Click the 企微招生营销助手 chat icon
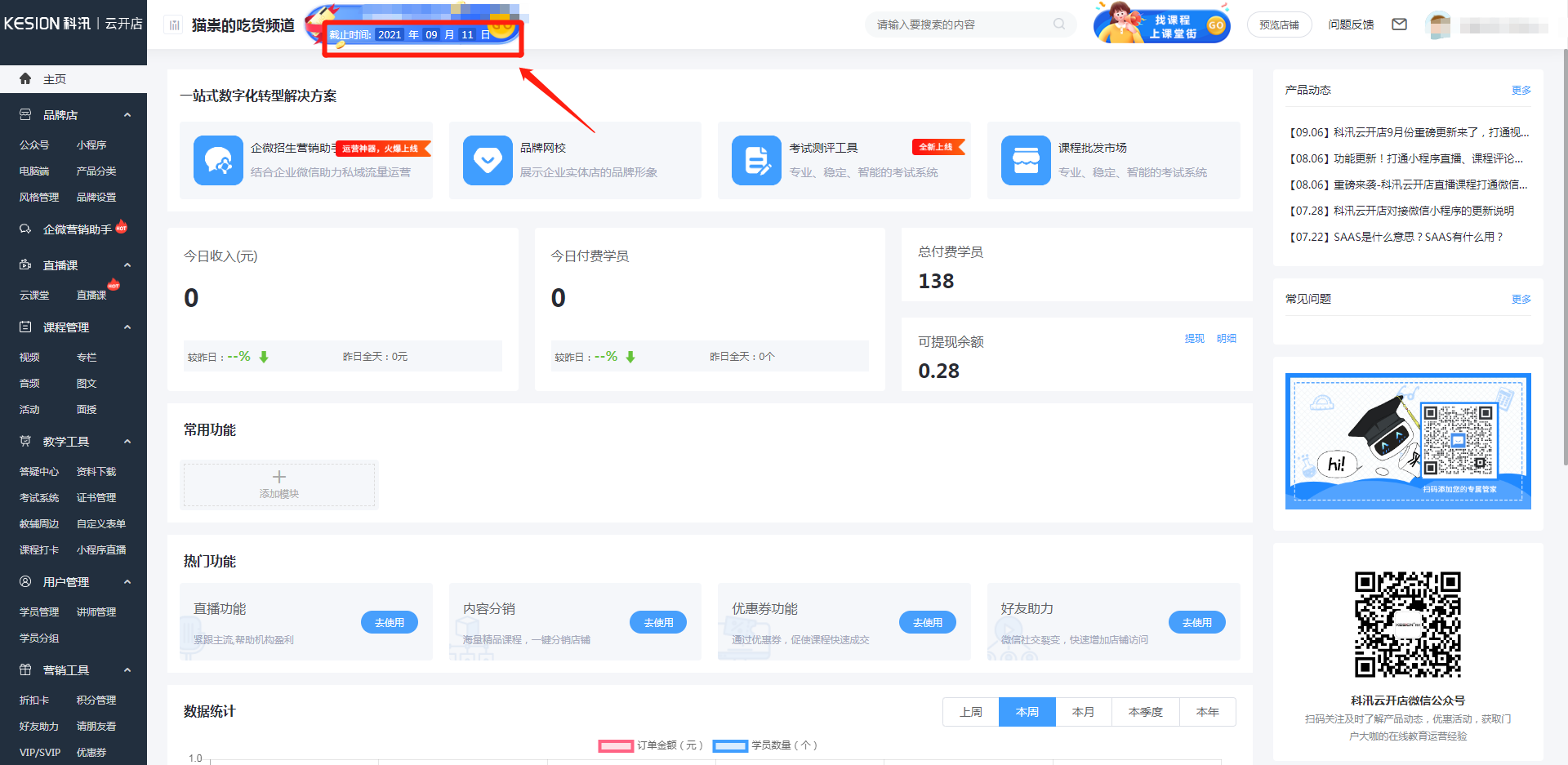This screenshot has width=1568, height=765. pos(218,160)
